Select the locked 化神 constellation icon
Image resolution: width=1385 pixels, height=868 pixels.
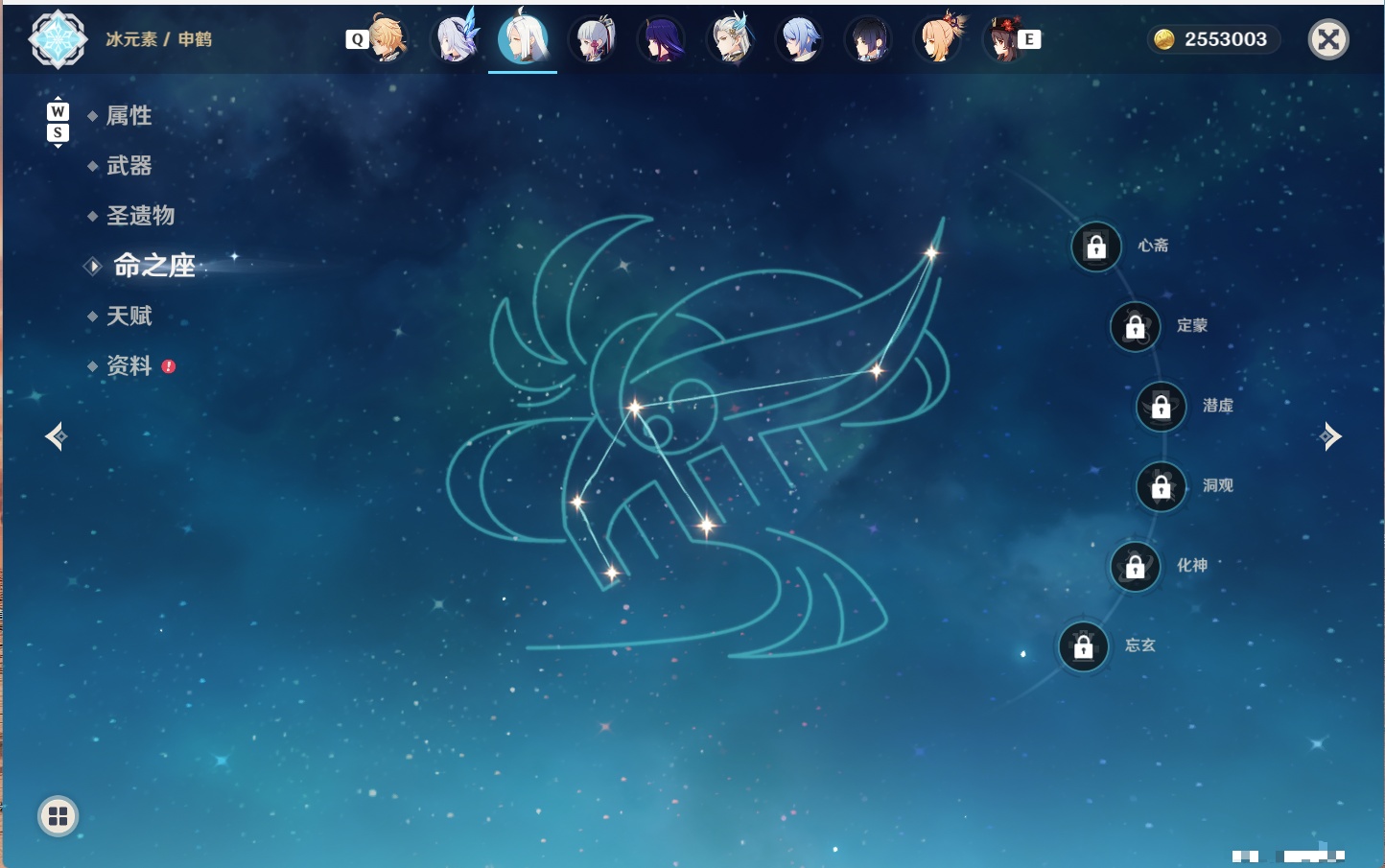[1136, 567]
